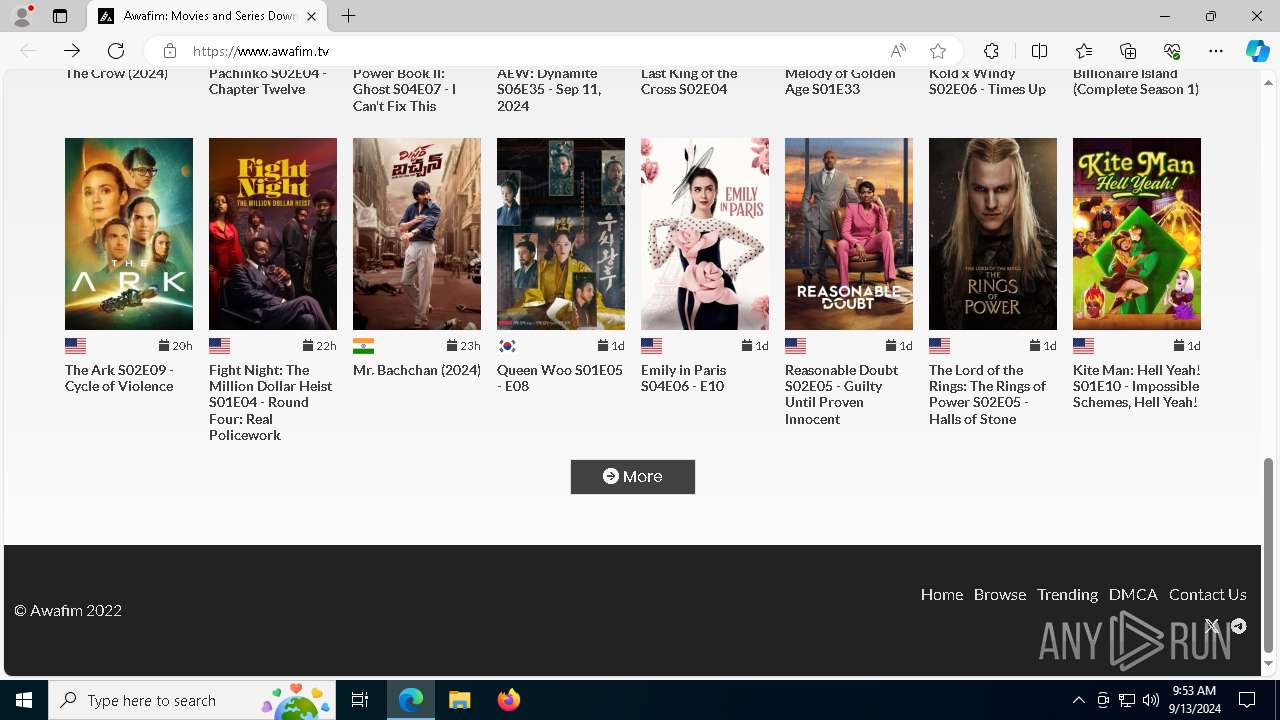
Task: Open the Home footer link
Action: click(942, 594)
